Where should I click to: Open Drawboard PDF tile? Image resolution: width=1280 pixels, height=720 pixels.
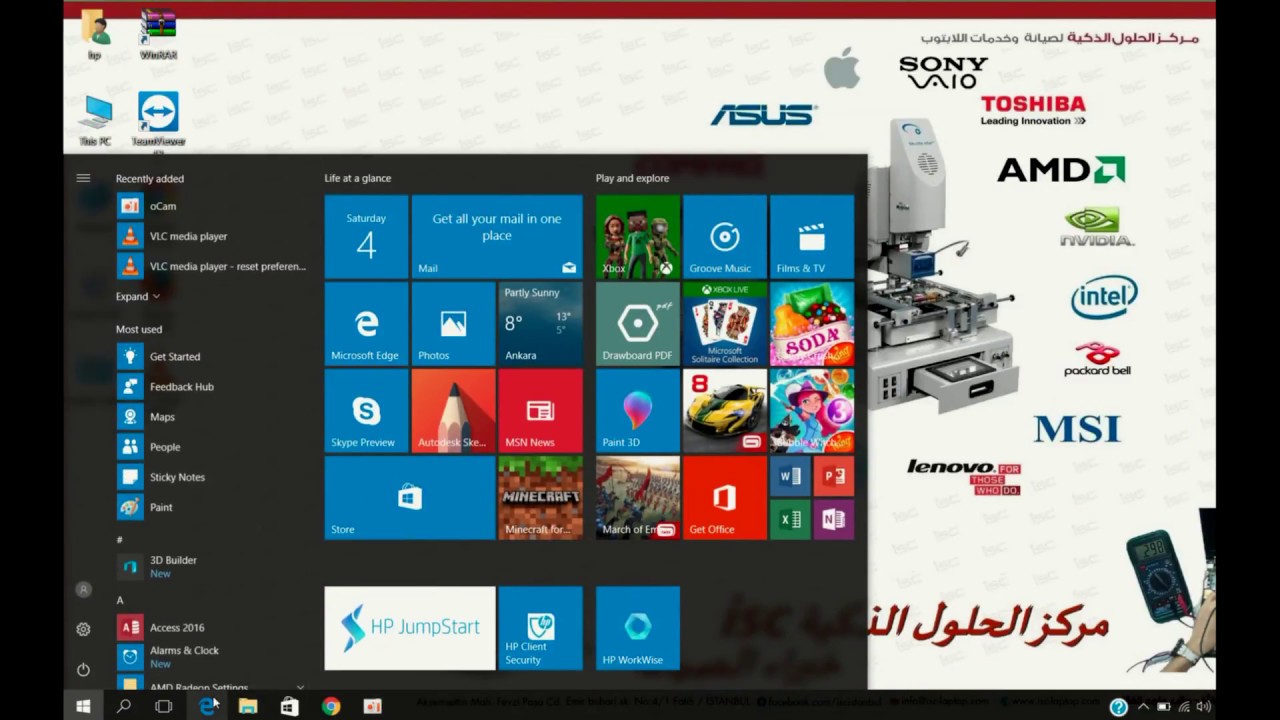[637, 323]
